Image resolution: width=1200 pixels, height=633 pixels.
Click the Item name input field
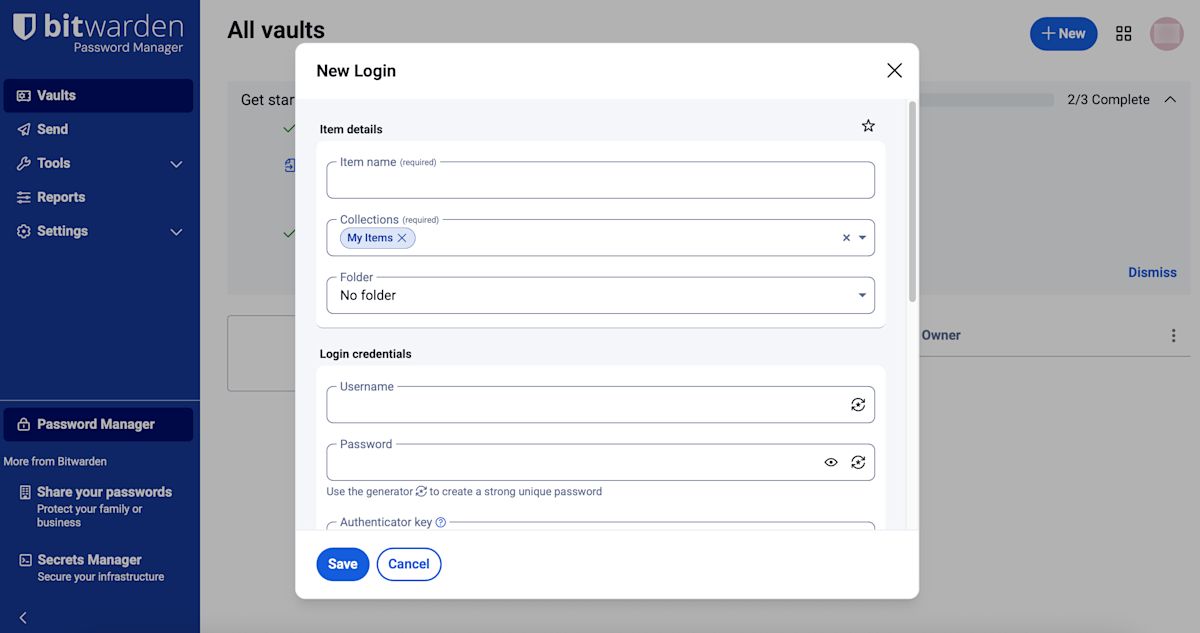[600, 183]
